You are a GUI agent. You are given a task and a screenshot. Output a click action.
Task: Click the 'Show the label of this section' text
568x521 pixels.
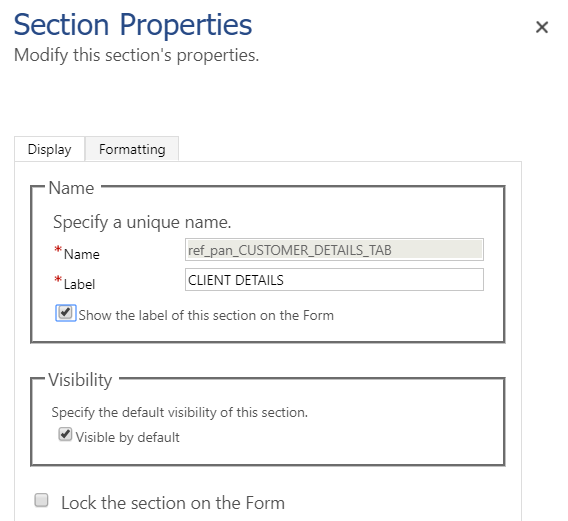pos(206,315)
